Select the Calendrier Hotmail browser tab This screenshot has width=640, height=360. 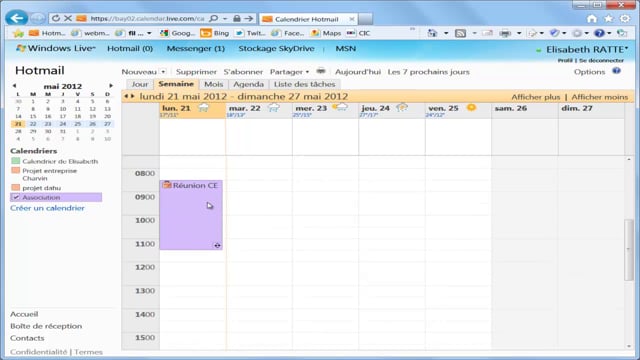coord(307,19)
